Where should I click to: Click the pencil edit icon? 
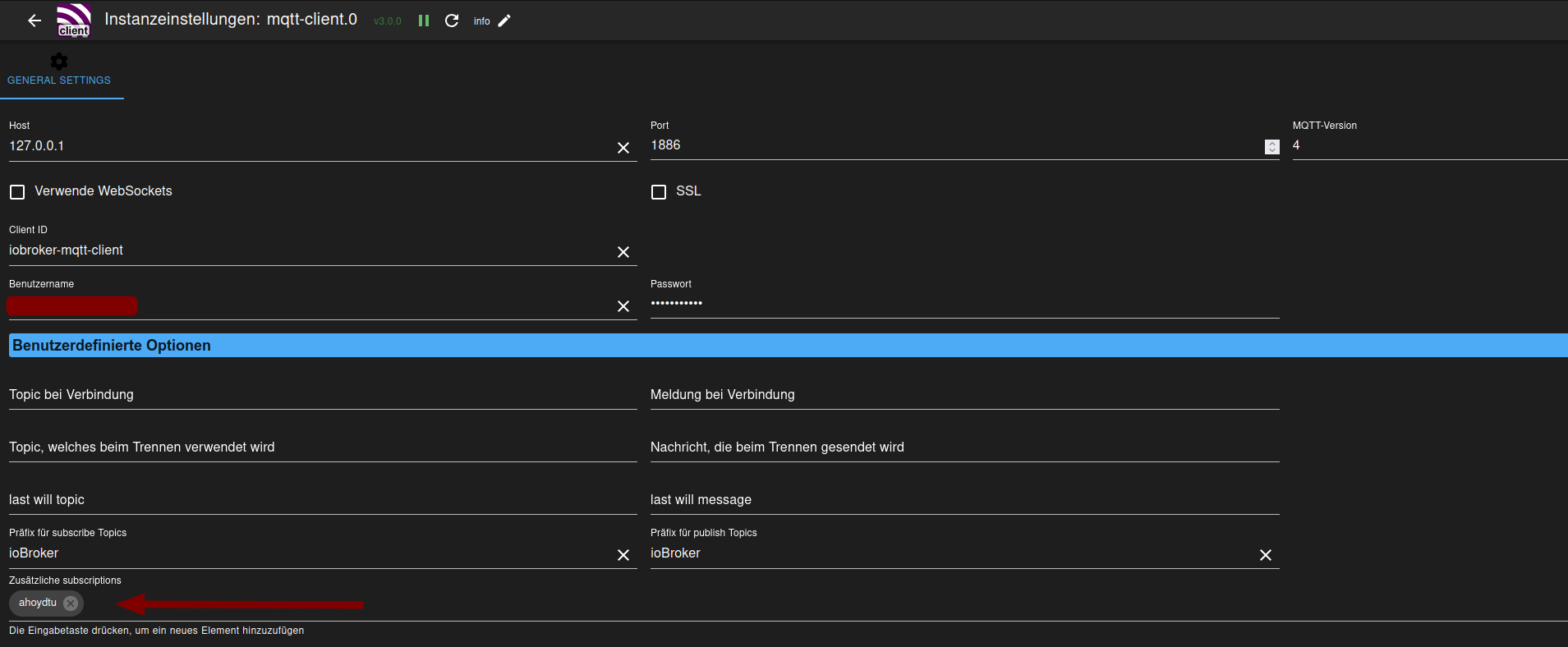coord(504,21)
